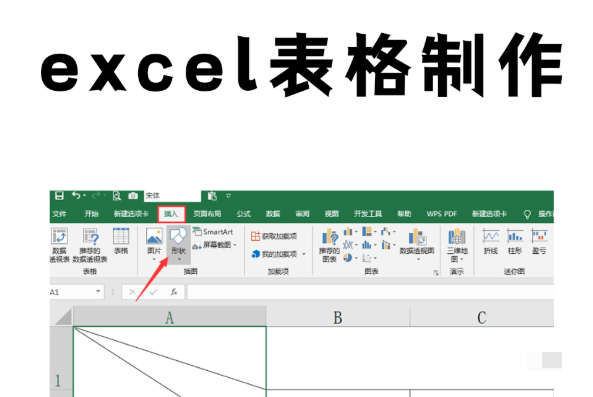Screen dimensions: 593x397
Task: Insert a 数据透视表 pivot table
Action: pos(59,245)
